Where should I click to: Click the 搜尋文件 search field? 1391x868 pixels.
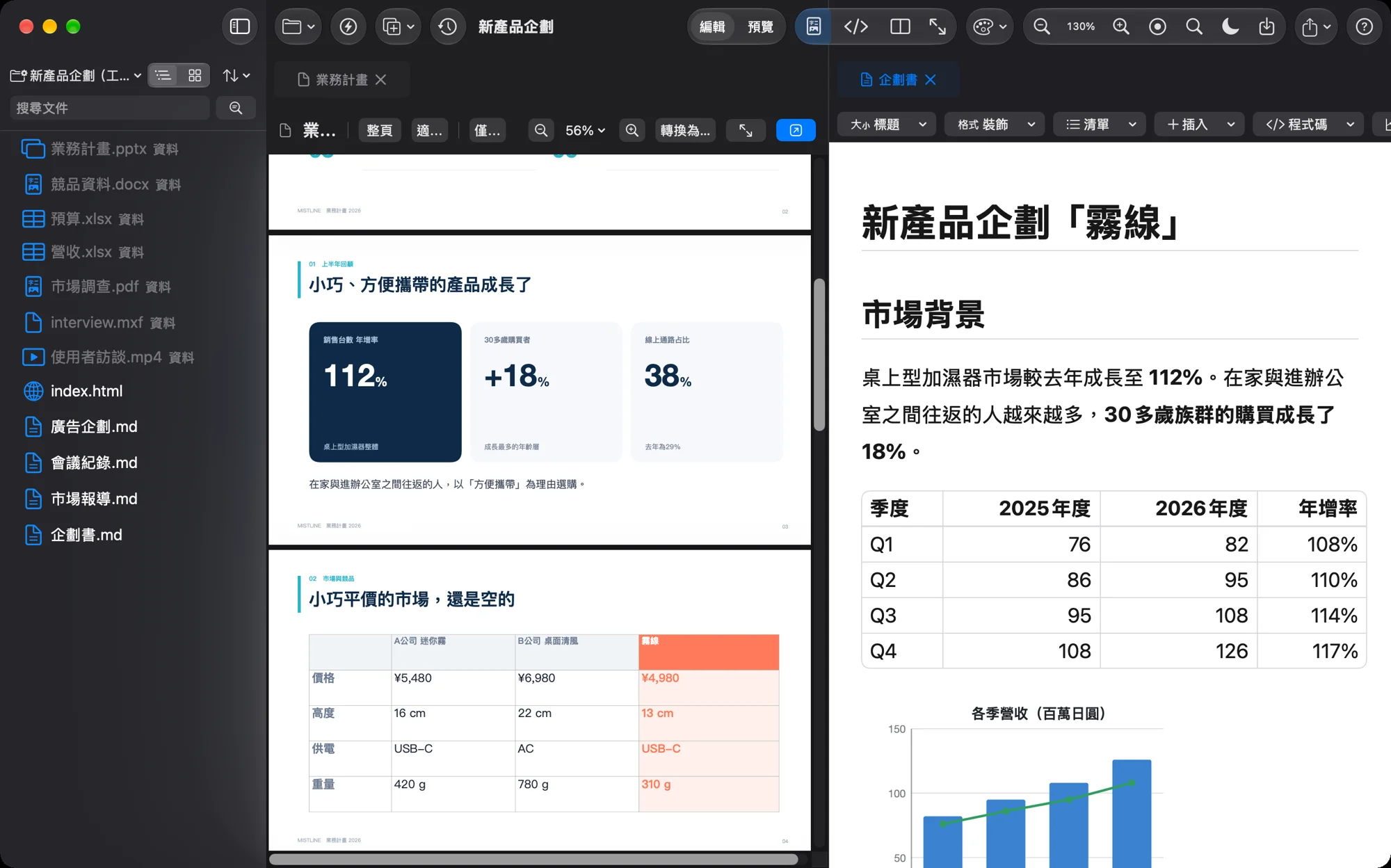[x=110, y=108]
